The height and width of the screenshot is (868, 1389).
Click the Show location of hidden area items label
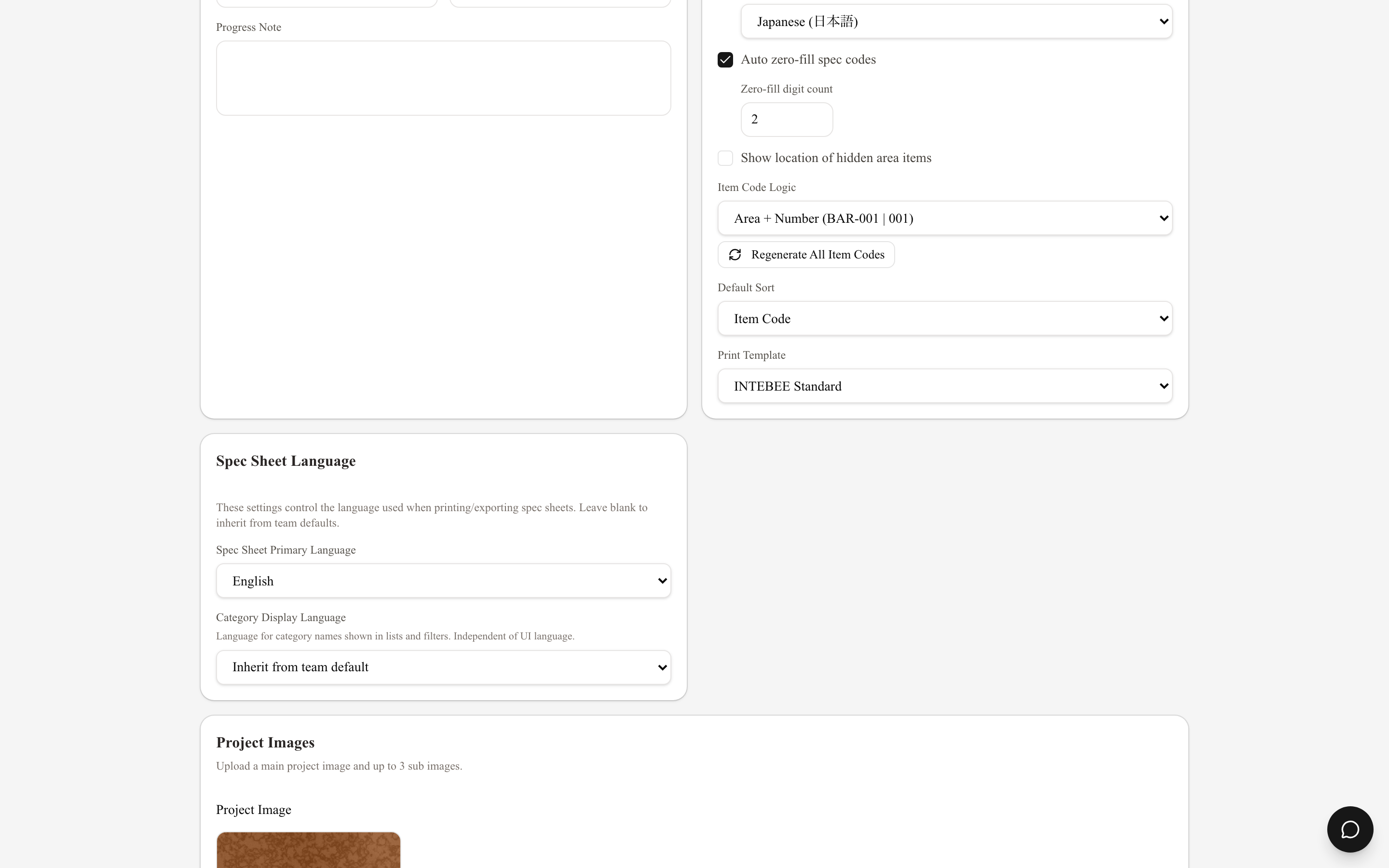836,158
